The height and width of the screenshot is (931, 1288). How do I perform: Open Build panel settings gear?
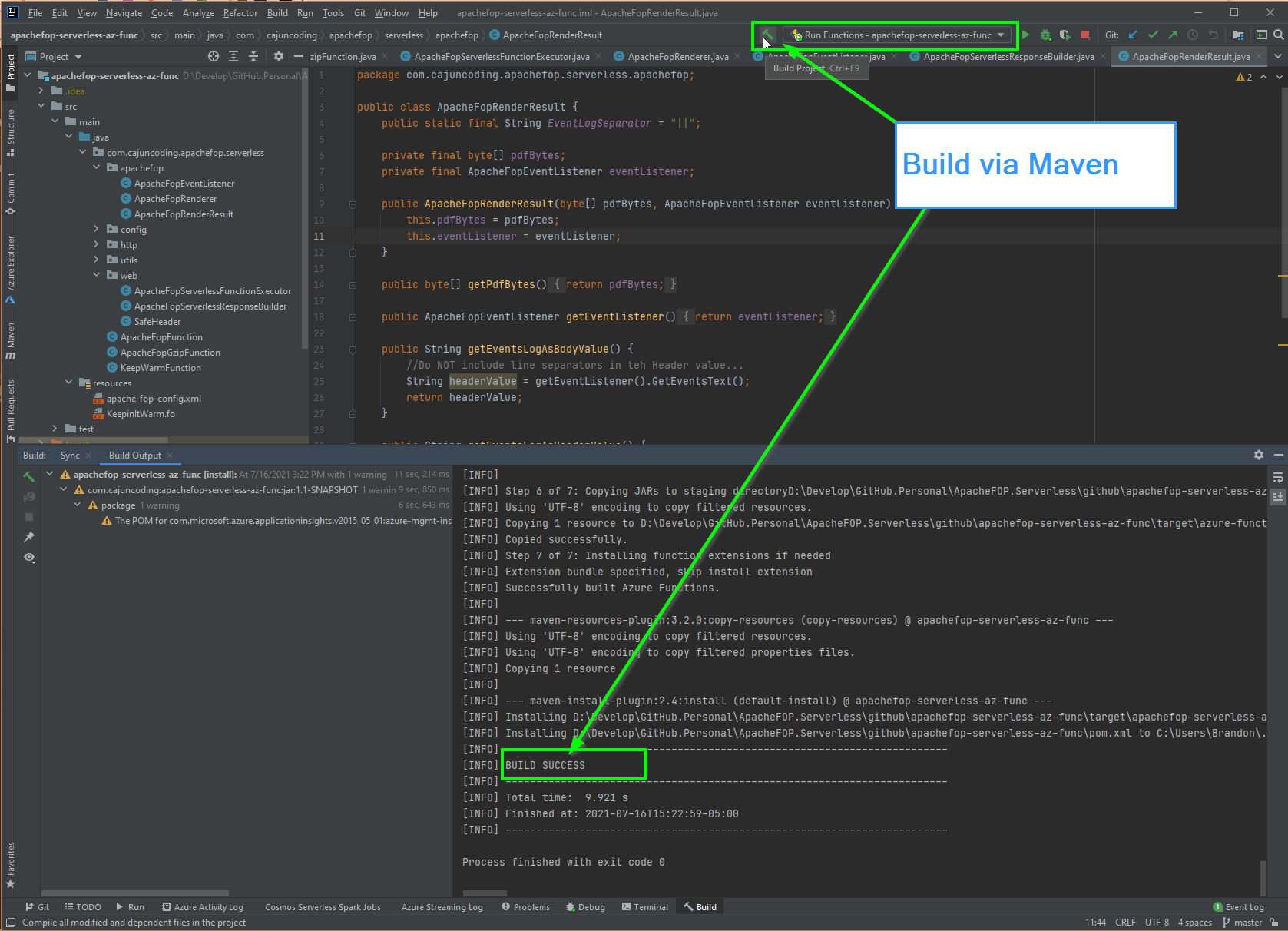coord(1259,456)
